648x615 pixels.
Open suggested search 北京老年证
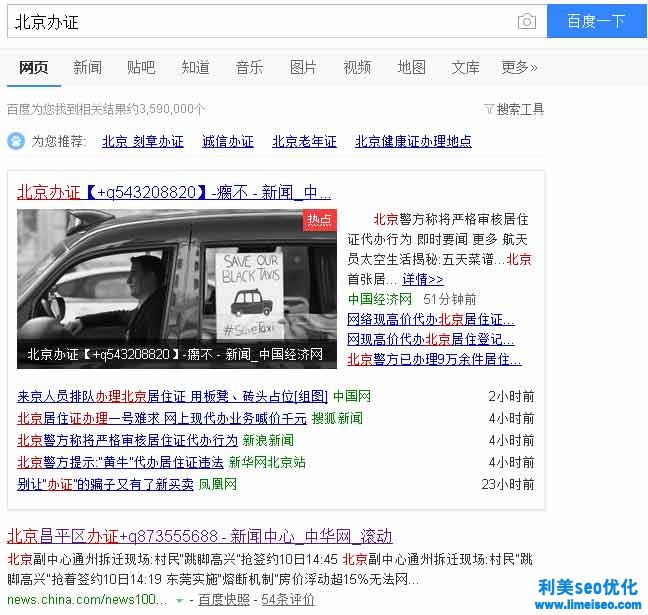(x=304, y=142)
